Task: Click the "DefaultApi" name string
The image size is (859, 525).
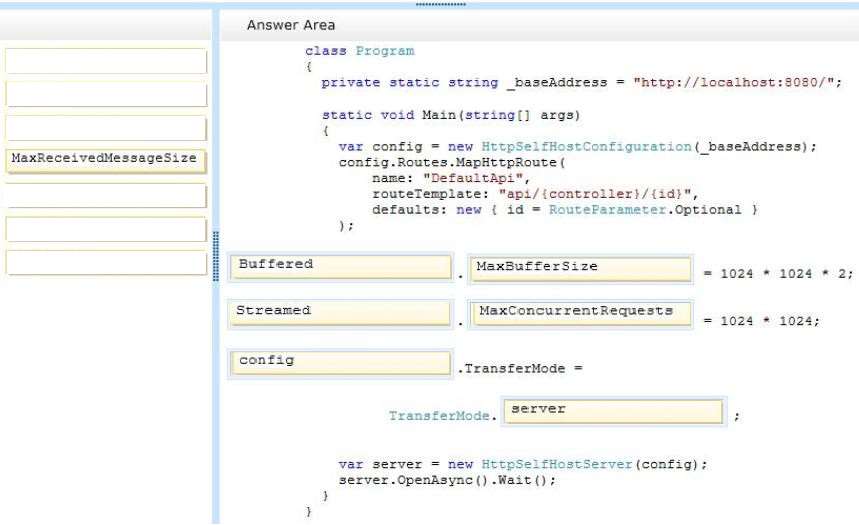Action: click(x=473, y=178)
